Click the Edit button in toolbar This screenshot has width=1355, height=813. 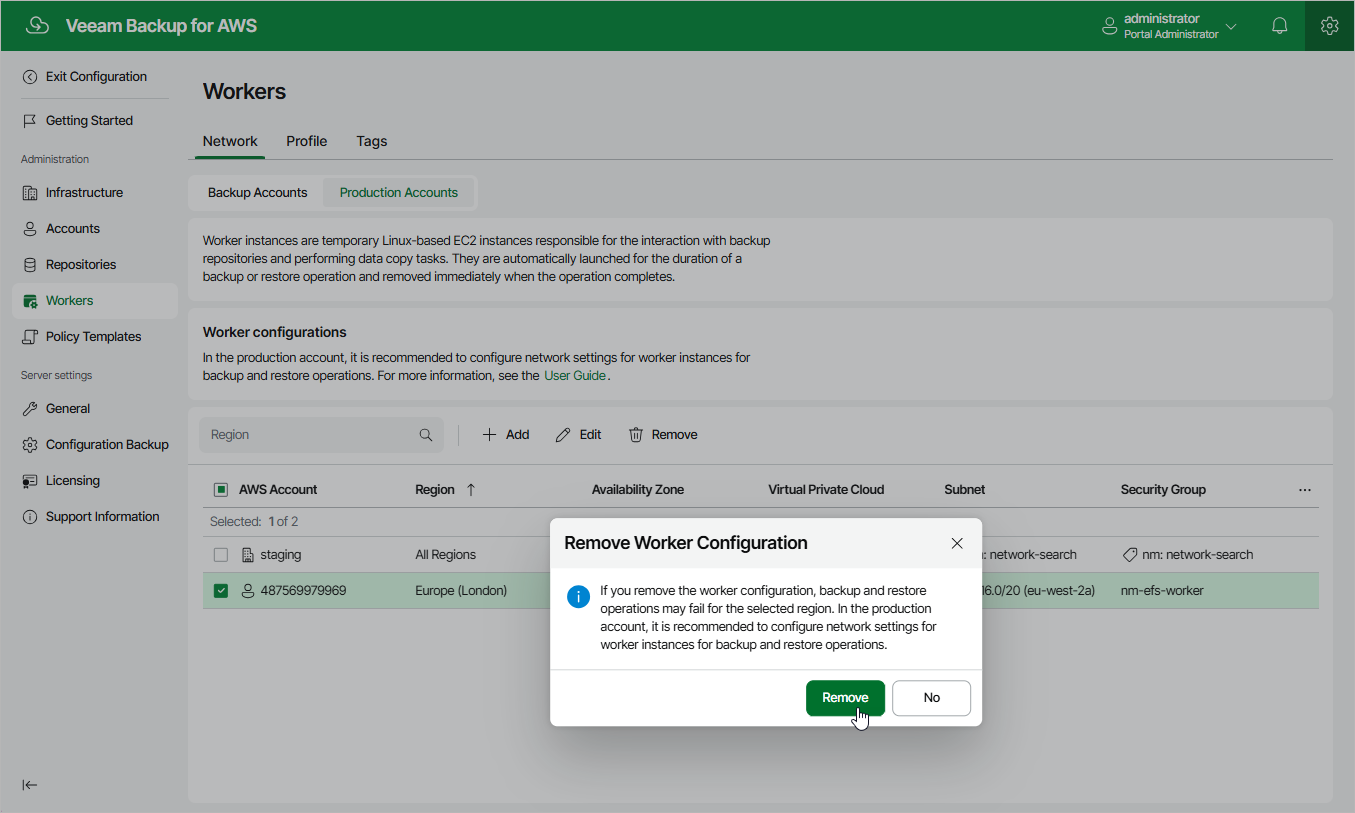click(x=579, y=435)
